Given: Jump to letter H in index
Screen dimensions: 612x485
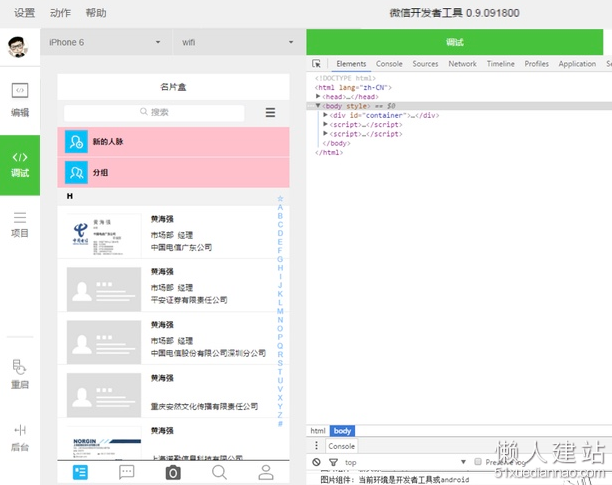Looking at the screenshot, I should click(x=280, y=268).
